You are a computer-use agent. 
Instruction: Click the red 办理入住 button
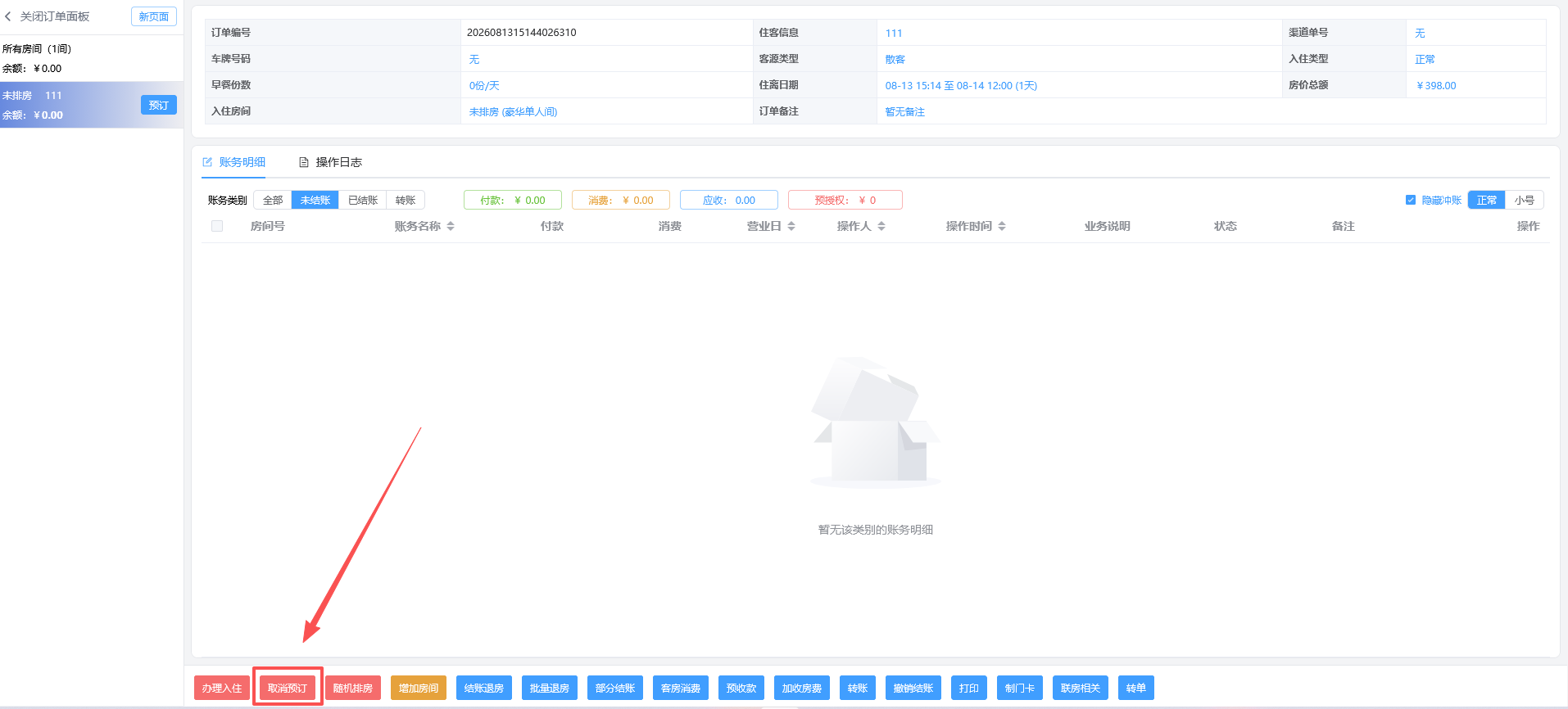(222, 688)
